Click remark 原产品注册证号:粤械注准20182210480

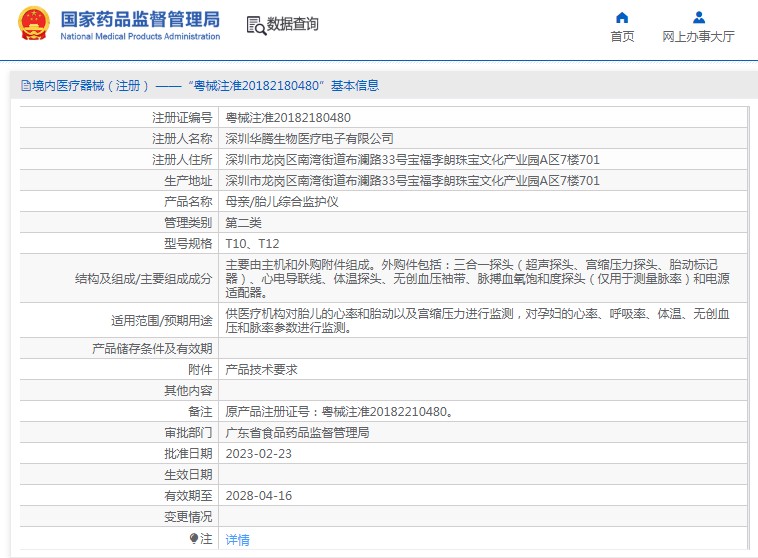pyautogui.click(x=339, y=412)
